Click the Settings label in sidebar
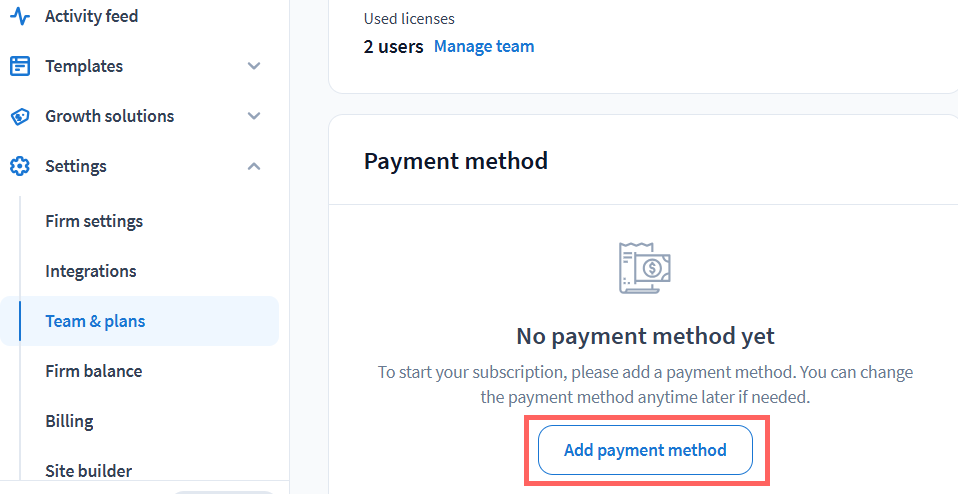This screenshot has height=494, width=958. pos(76,166)
